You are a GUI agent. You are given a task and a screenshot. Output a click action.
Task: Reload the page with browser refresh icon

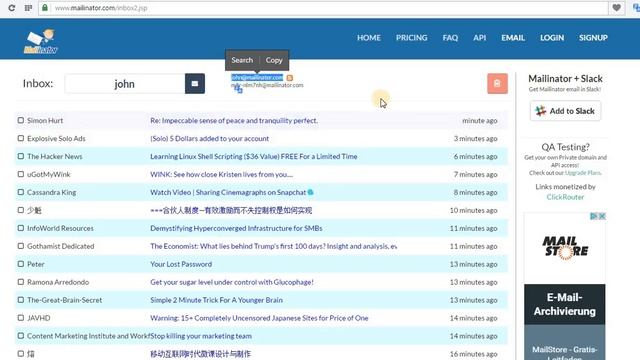[x=12, y=8]
